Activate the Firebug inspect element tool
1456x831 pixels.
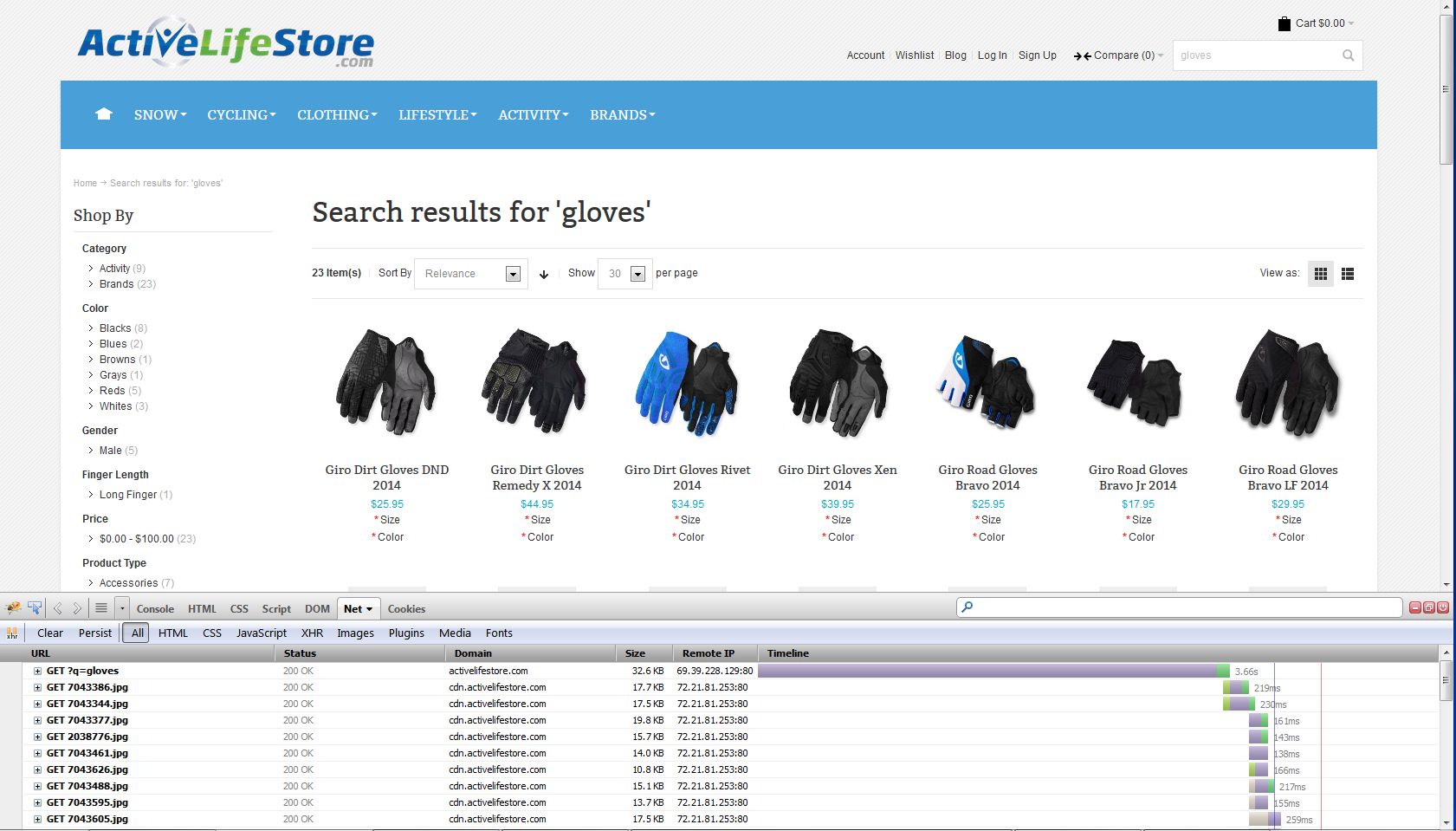tap(35, 608)
